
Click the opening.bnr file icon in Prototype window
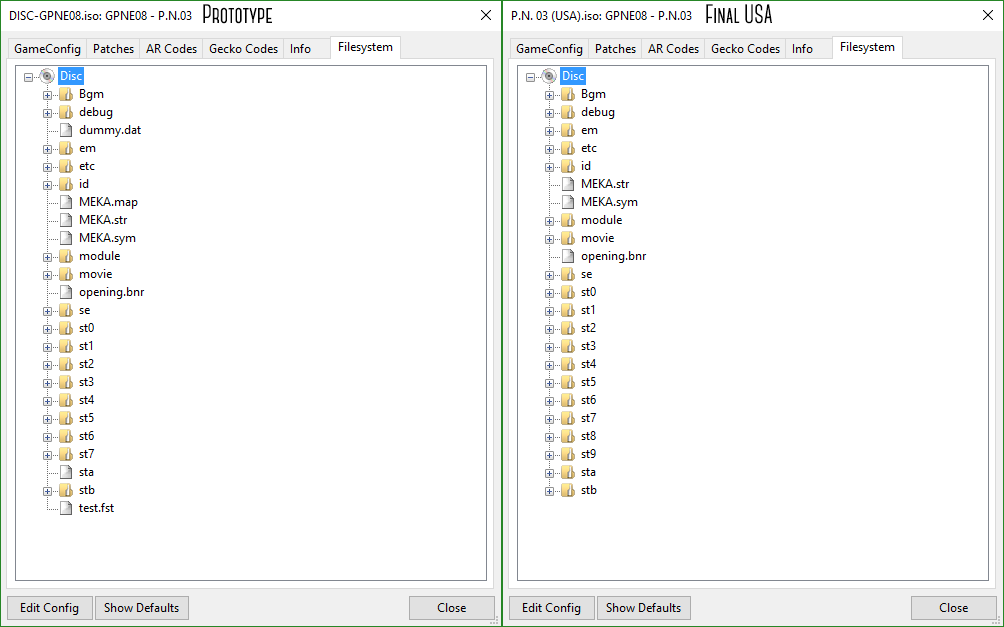click(66, 292)
